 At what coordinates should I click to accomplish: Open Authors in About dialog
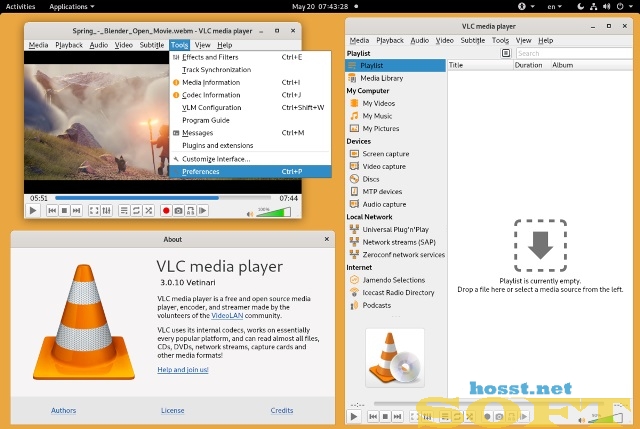63,411
